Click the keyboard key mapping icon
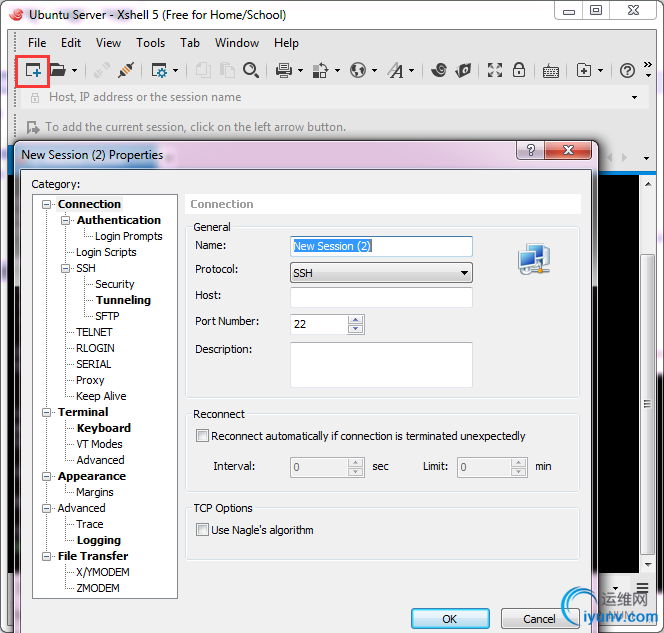This screenshot has height=633, width=664. [x=551, y=71]
